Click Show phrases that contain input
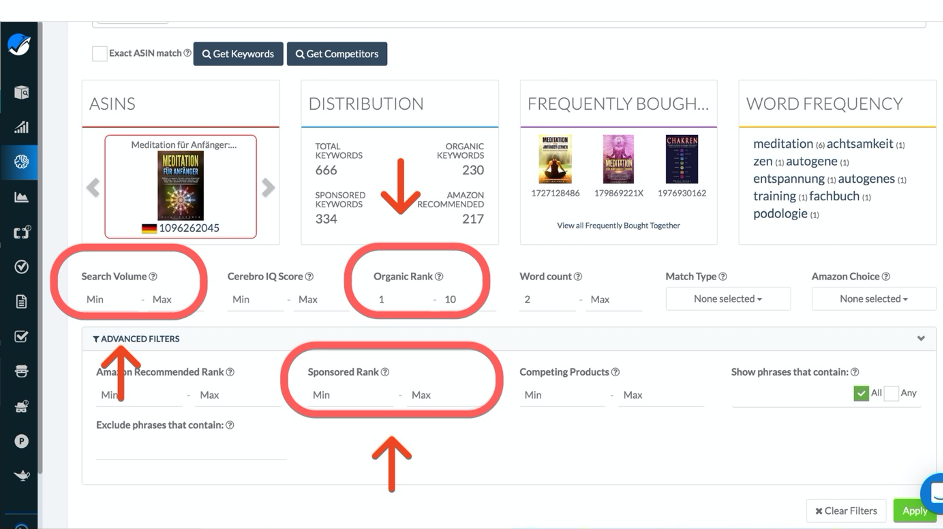 click(791, 395)
